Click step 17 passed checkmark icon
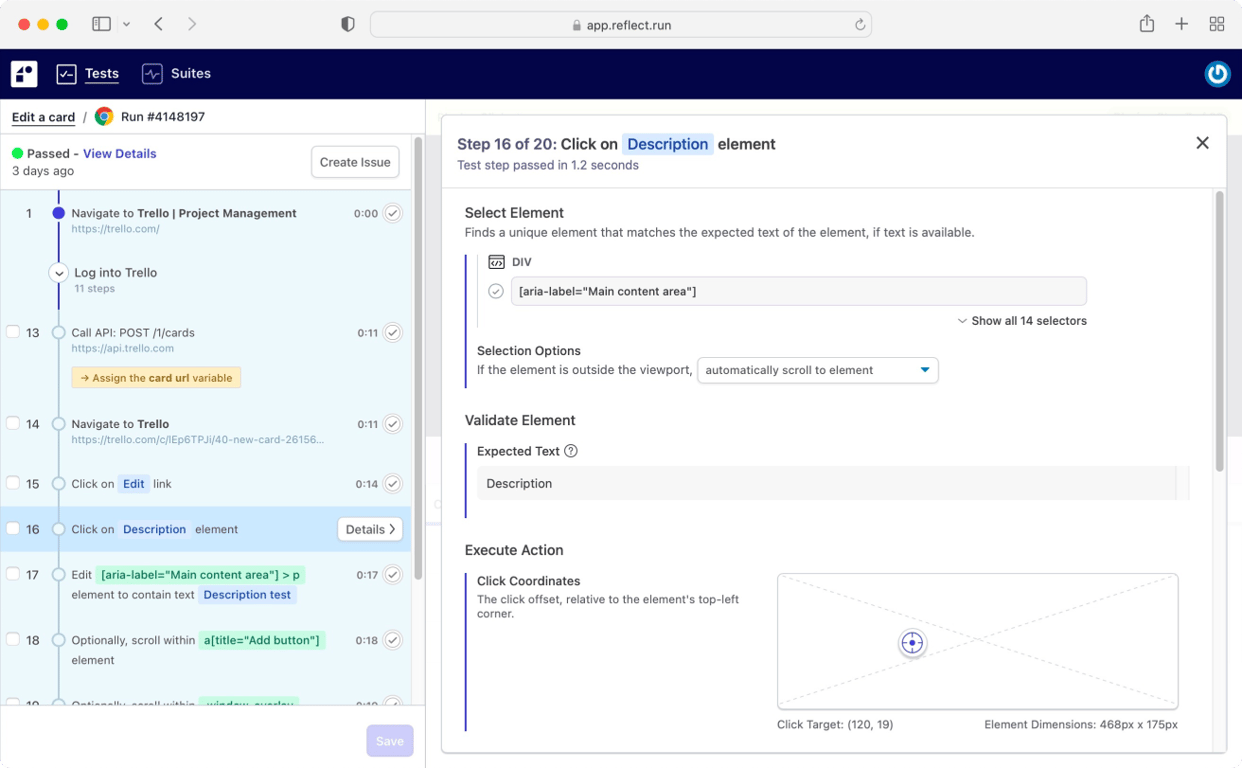Image resolution: width=1242 pixels, height=768 pixels. tap(393, 575)
